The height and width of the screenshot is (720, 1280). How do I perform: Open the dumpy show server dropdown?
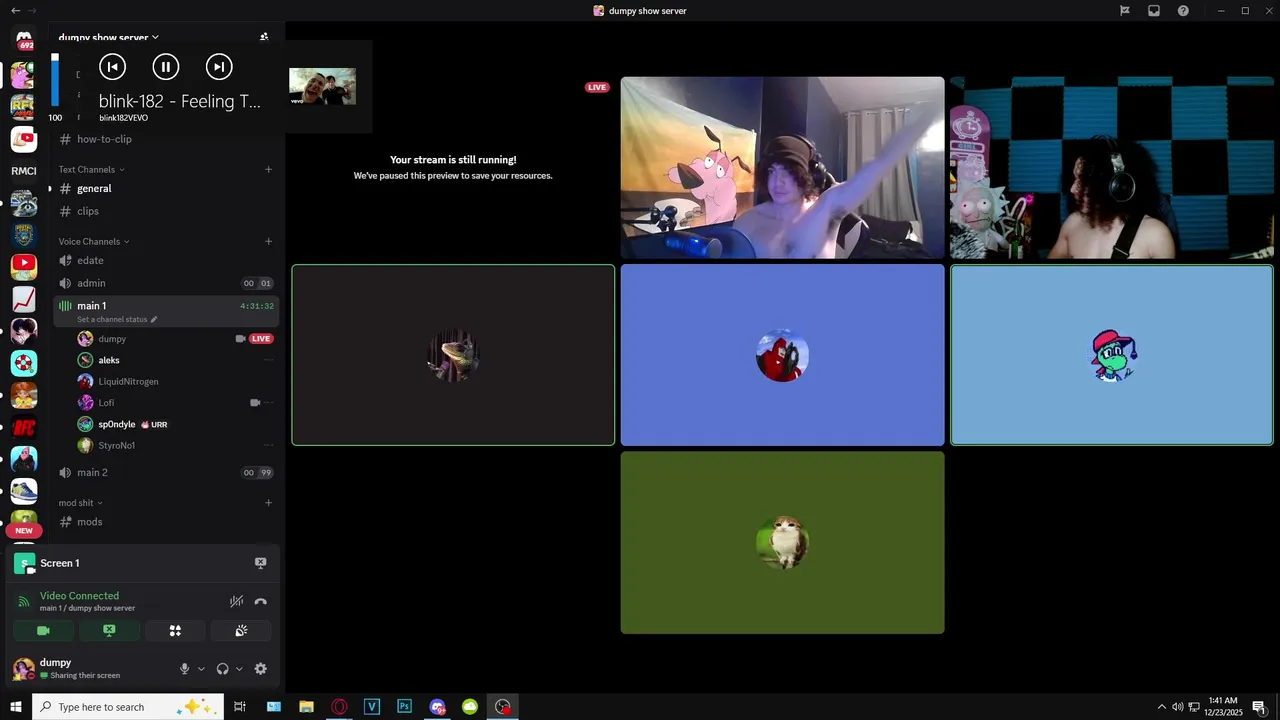click(x=109, y=38)
